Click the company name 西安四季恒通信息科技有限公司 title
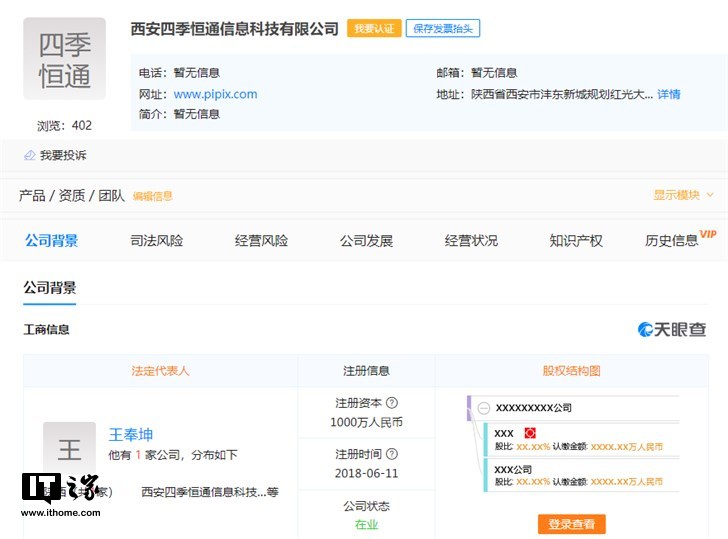 (x=234, y=29)
